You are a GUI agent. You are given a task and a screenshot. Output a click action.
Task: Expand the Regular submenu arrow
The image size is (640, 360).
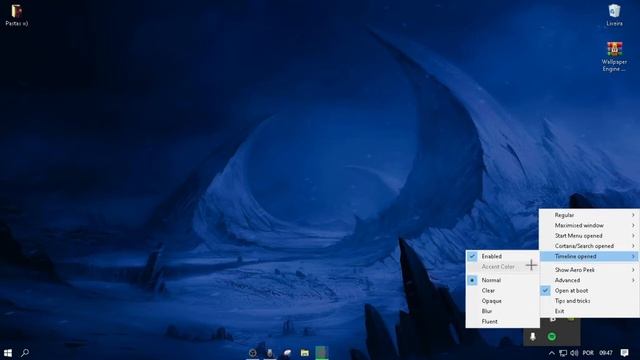pos(633,215)
